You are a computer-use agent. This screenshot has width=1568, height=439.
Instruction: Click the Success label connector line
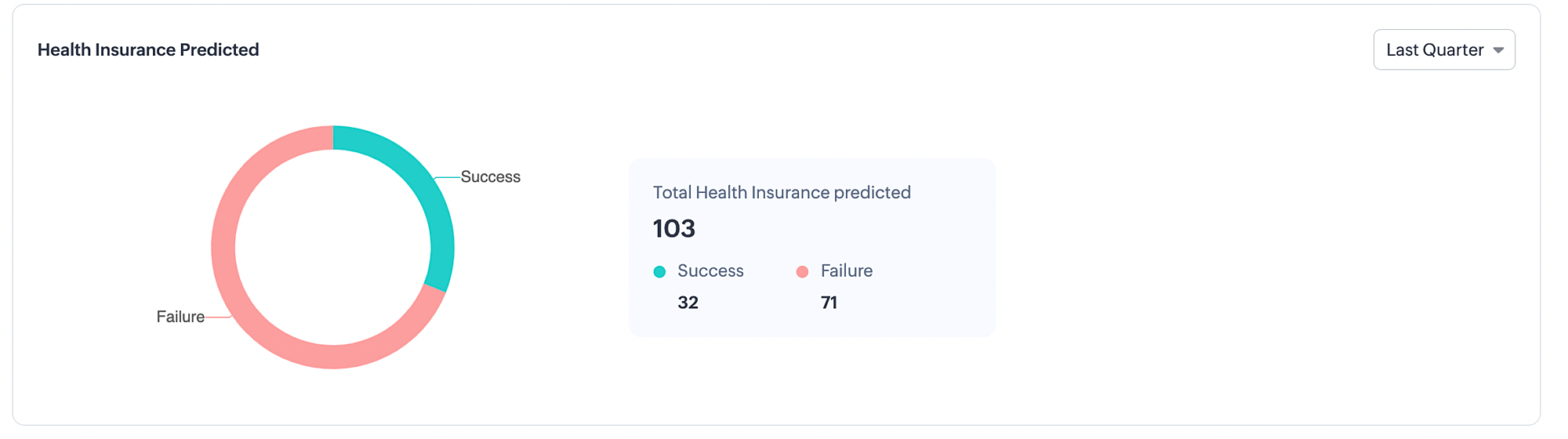click(448, 178)
